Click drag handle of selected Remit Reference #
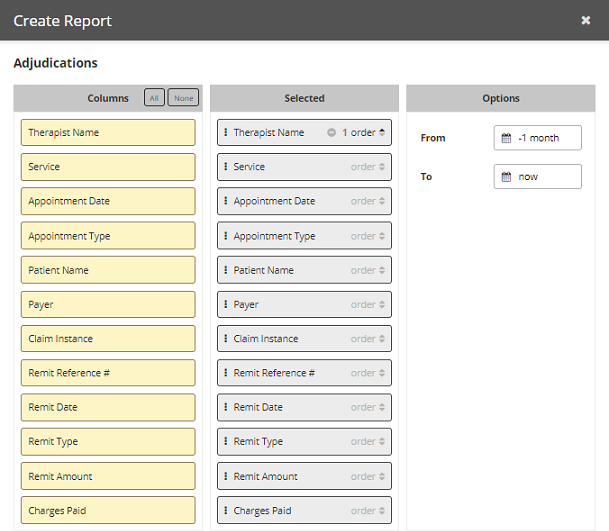The height and width of the screenshot is (531, 609). (226, 373)
